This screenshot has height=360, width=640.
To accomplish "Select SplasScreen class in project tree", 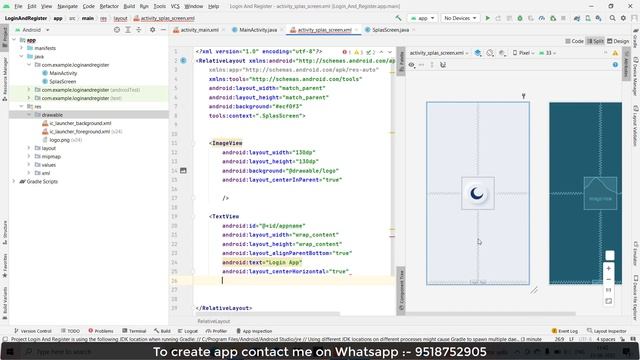I will [62, 82].
